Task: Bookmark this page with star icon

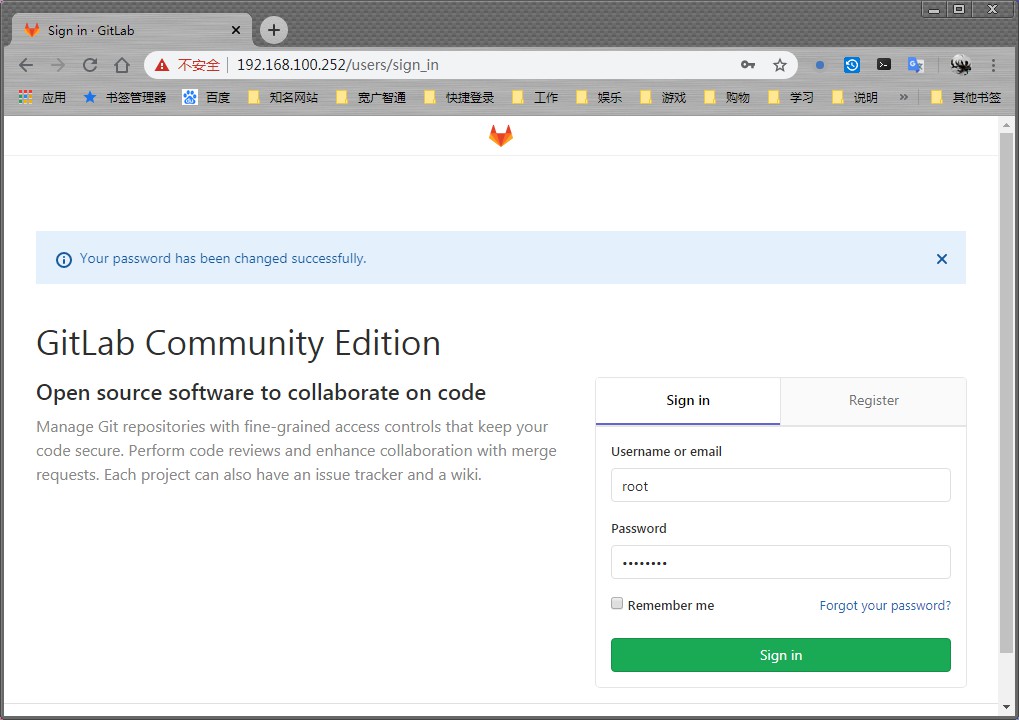Action: 780,65
